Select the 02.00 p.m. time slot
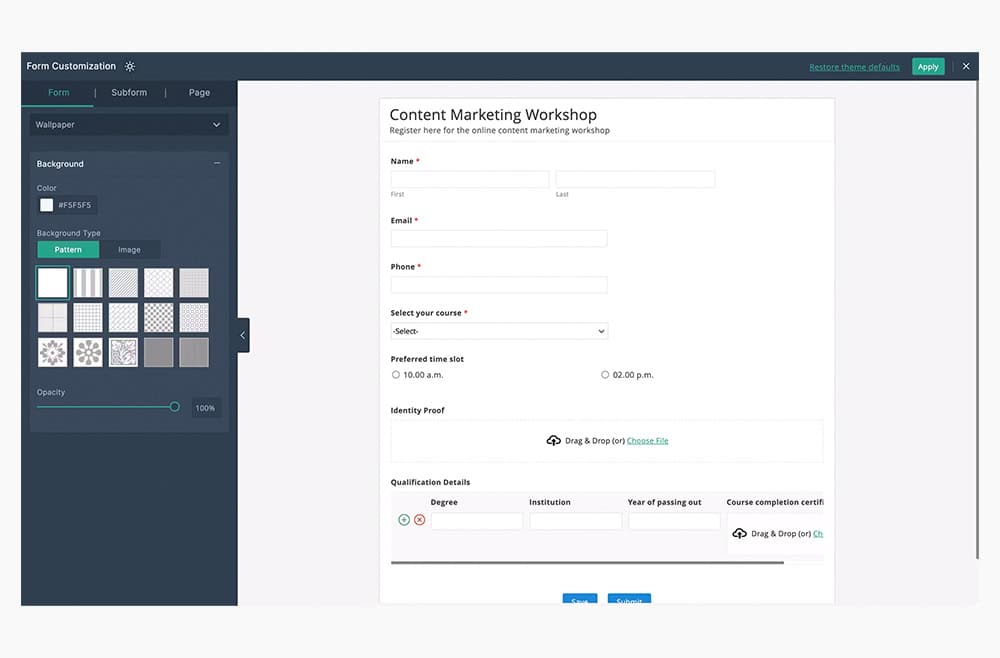This screenshot has height=658, width=1000. [605, 375]
